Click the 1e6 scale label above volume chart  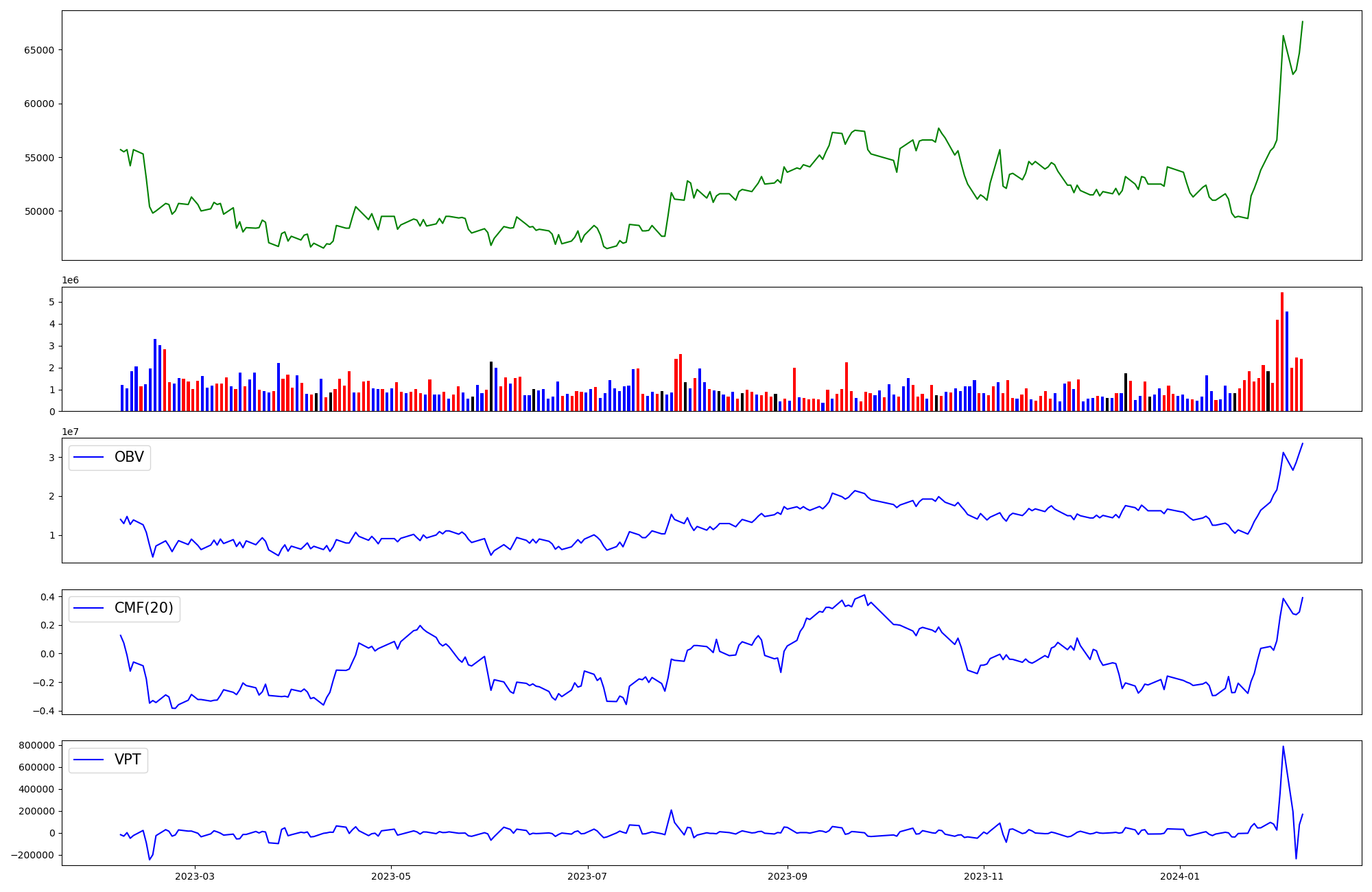point(70,280)
